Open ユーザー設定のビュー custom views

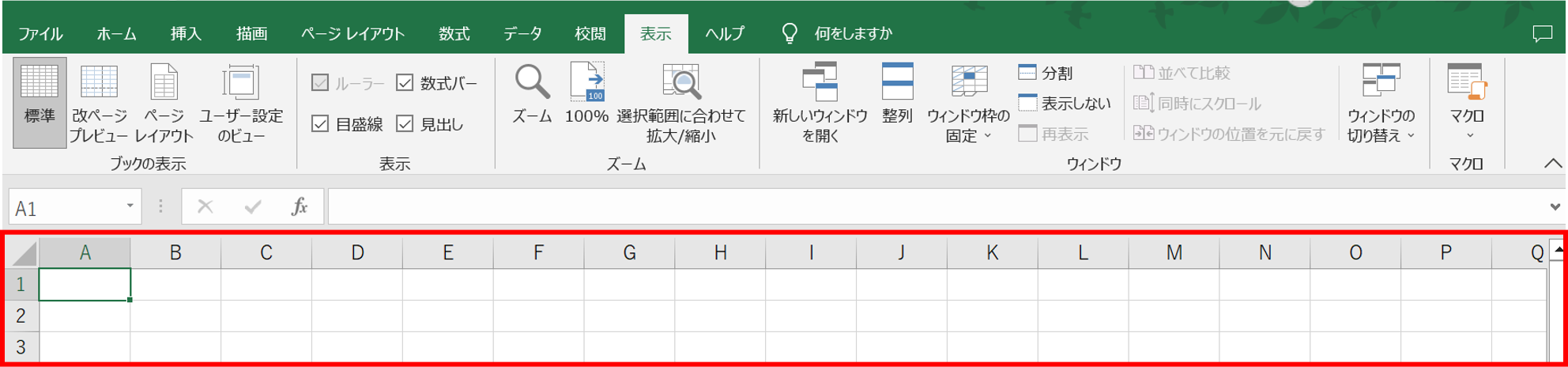pyautogui.click(x=240, y=82)
